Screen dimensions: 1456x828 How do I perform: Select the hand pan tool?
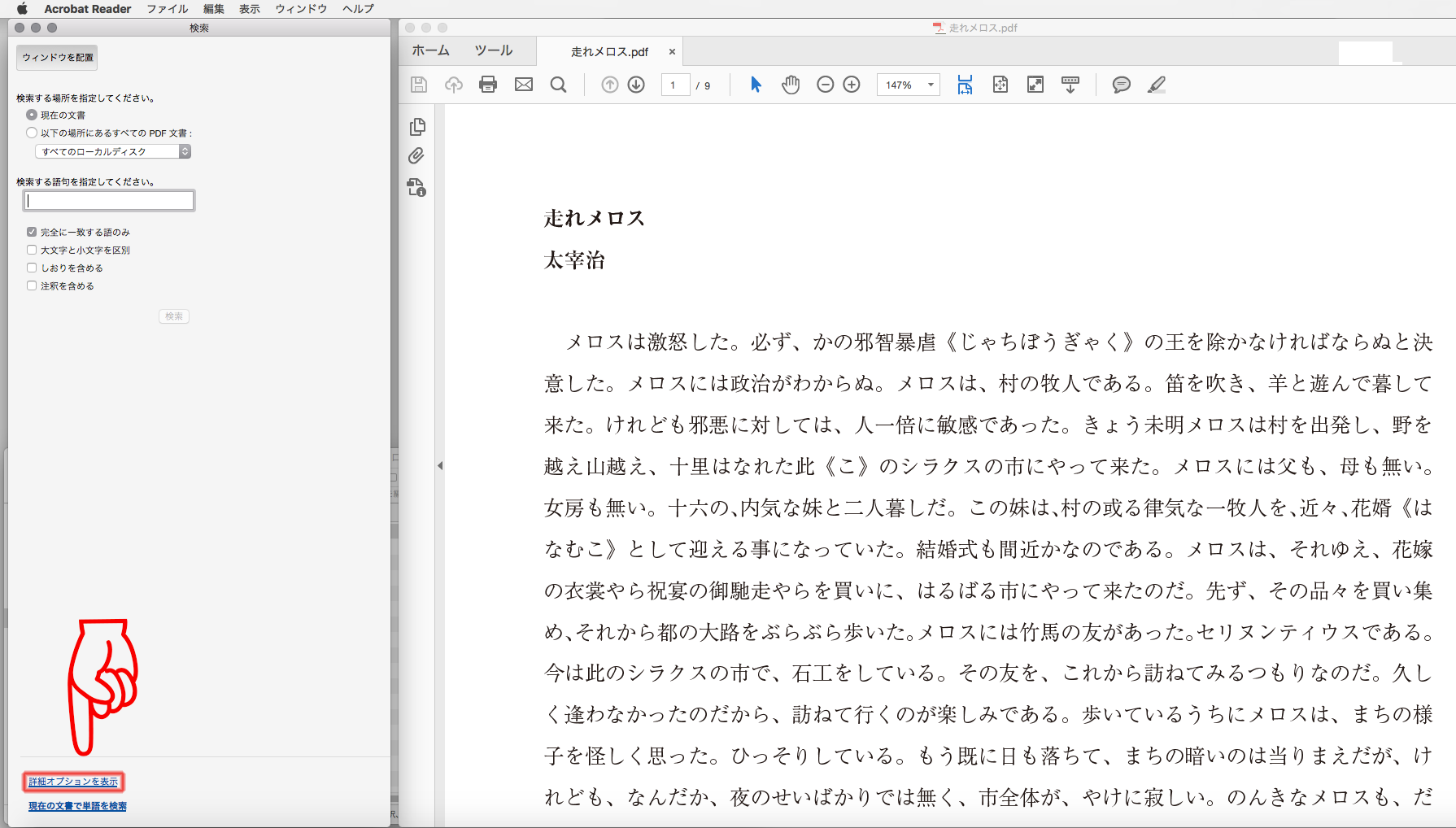[x=791, y=85]
